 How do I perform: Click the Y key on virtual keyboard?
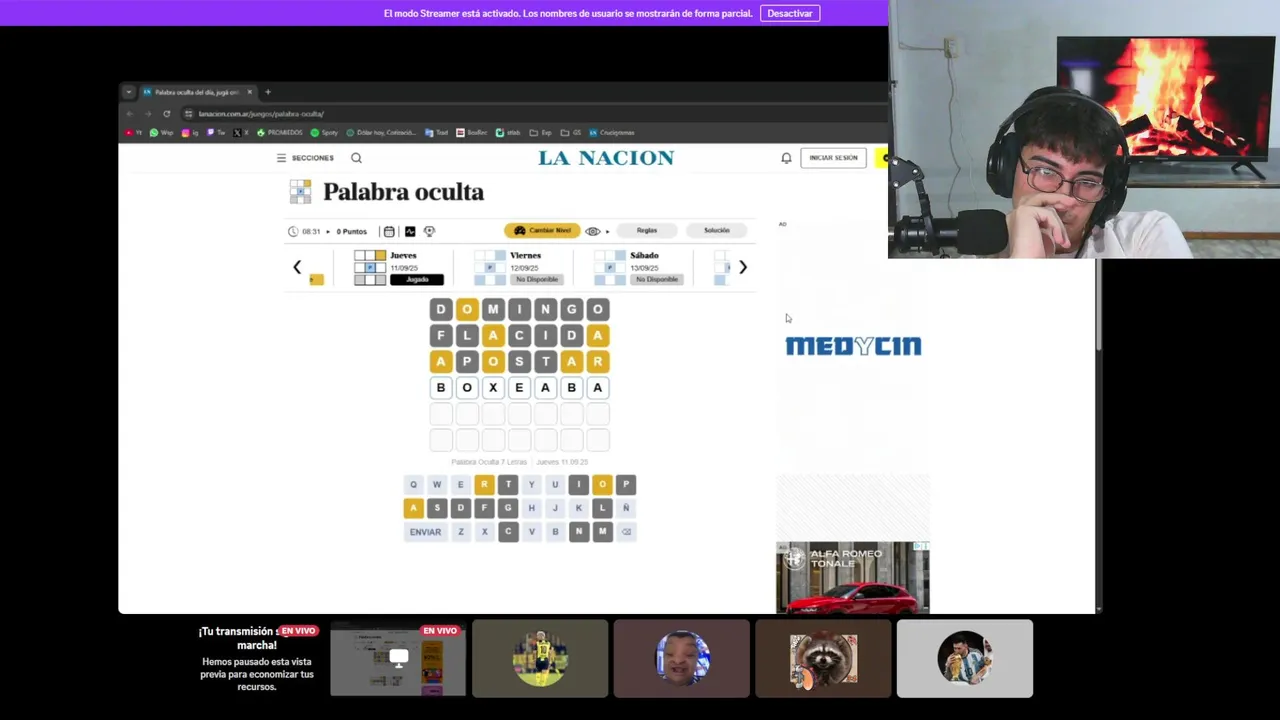click(531, 484)
